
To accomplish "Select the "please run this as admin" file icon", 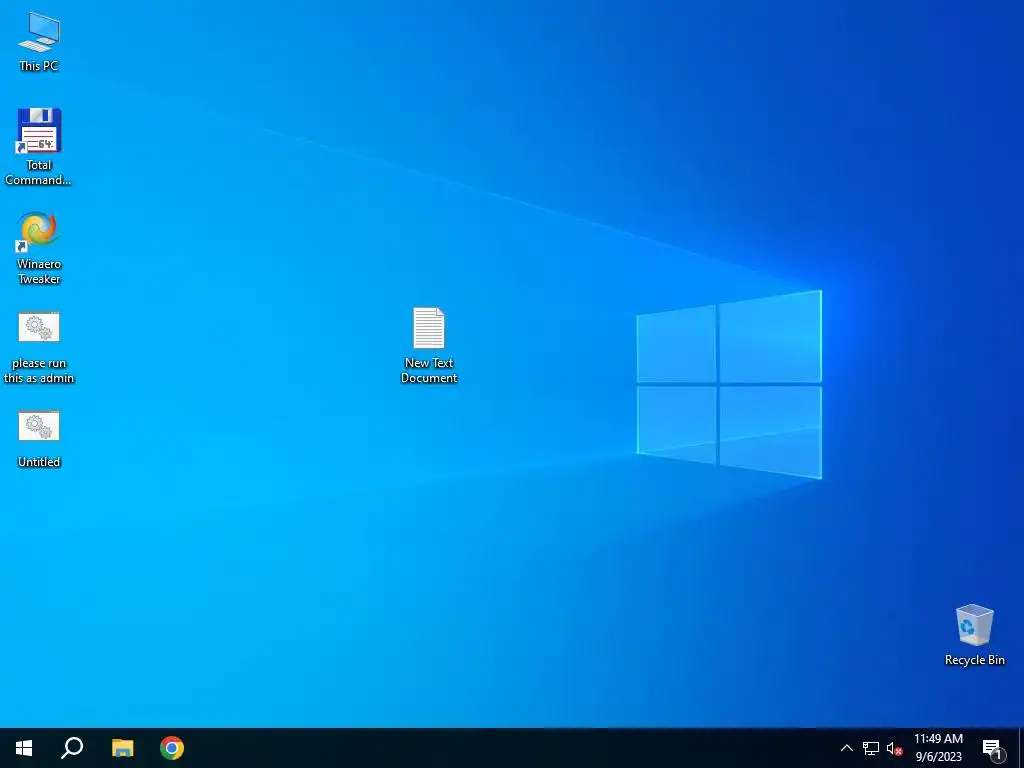I will 39,327.
